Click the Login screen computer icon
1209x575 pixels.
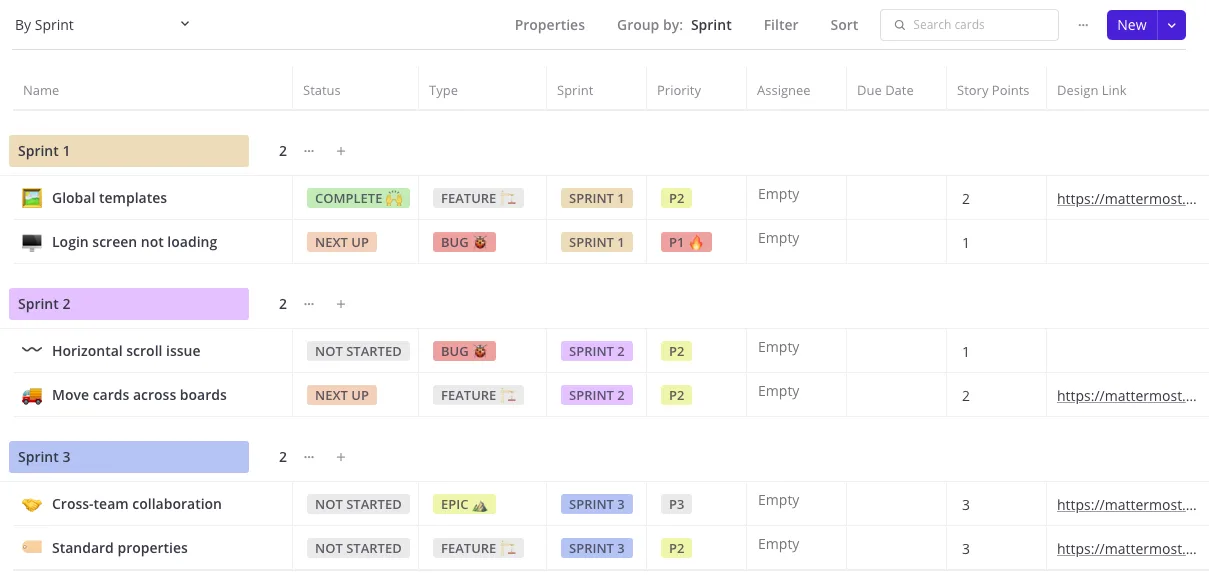click(x=32, y=242)
